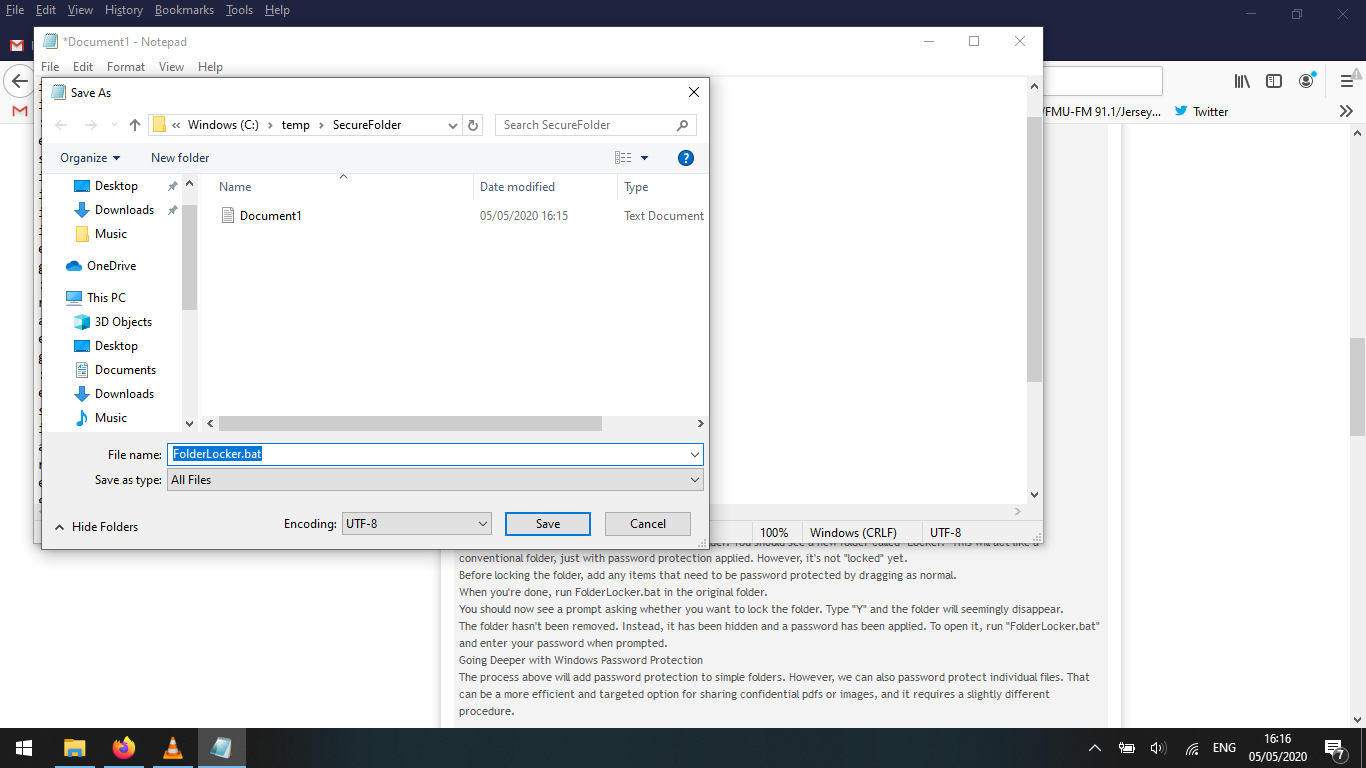Viewport: 1366px width, 768px height.
Task: Open Firefox hamburger menu
Action: [x=1346, y=81]
